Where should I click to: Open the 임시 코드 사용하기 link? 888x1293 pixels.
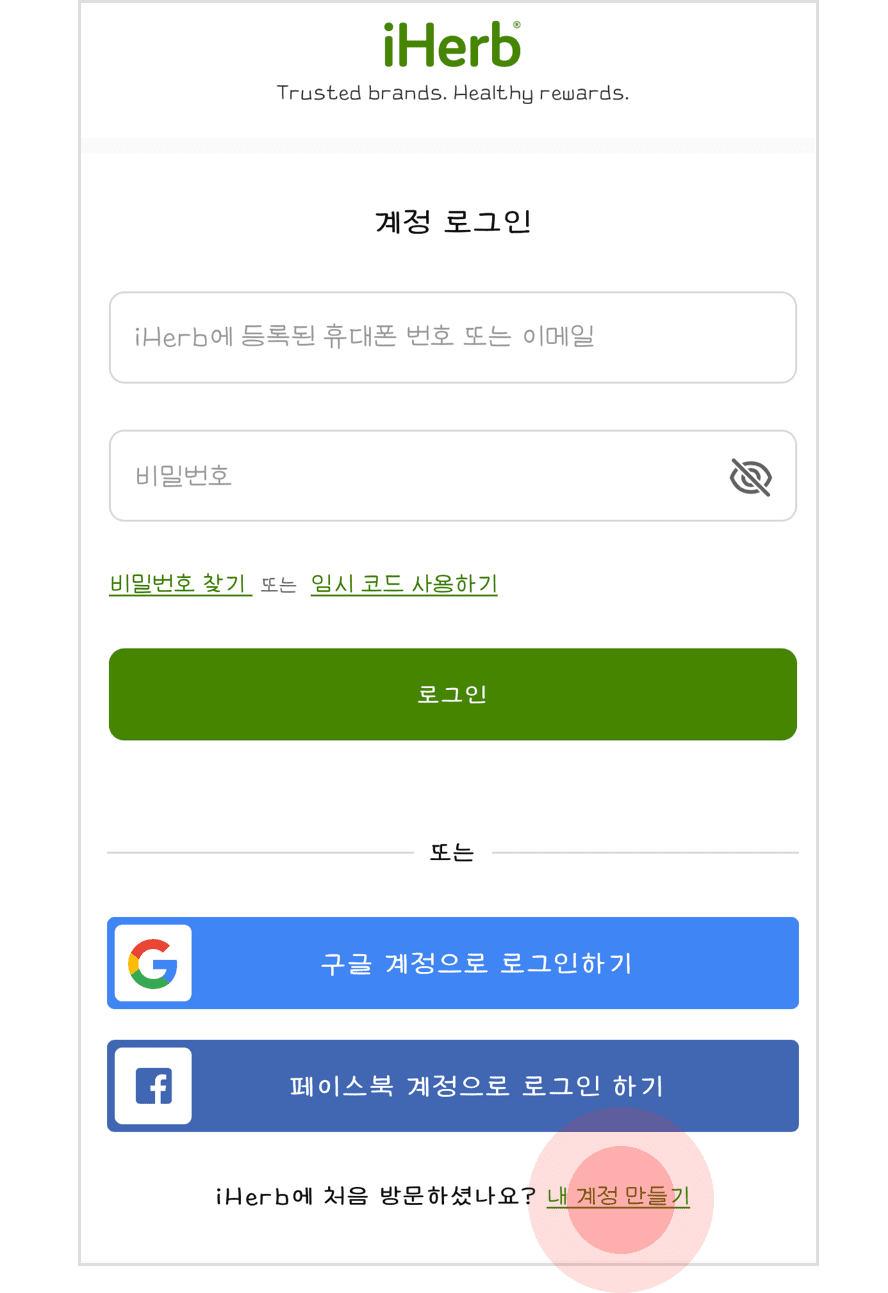pyautogui.click(x=404, y=584)
